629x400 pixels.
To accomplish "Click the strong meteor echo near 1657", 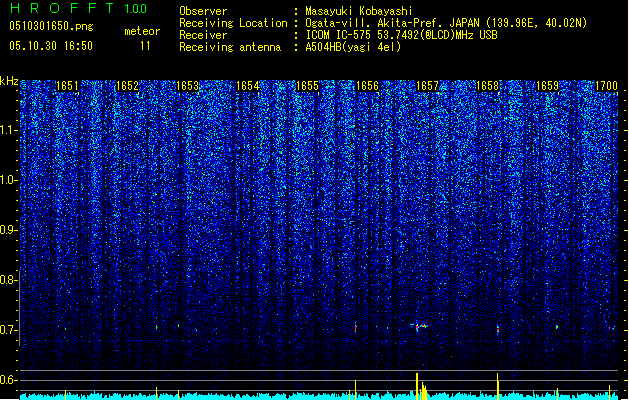I will (x=419, y=327).
